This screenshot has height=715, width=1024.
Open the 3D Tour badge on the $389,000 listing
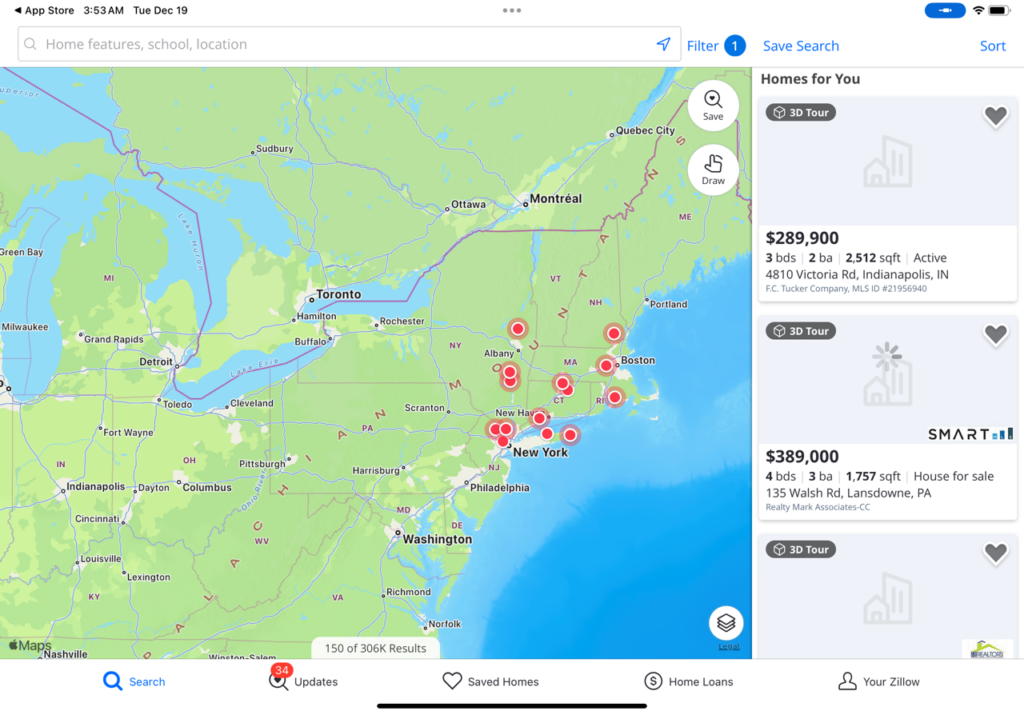point(801,331)
